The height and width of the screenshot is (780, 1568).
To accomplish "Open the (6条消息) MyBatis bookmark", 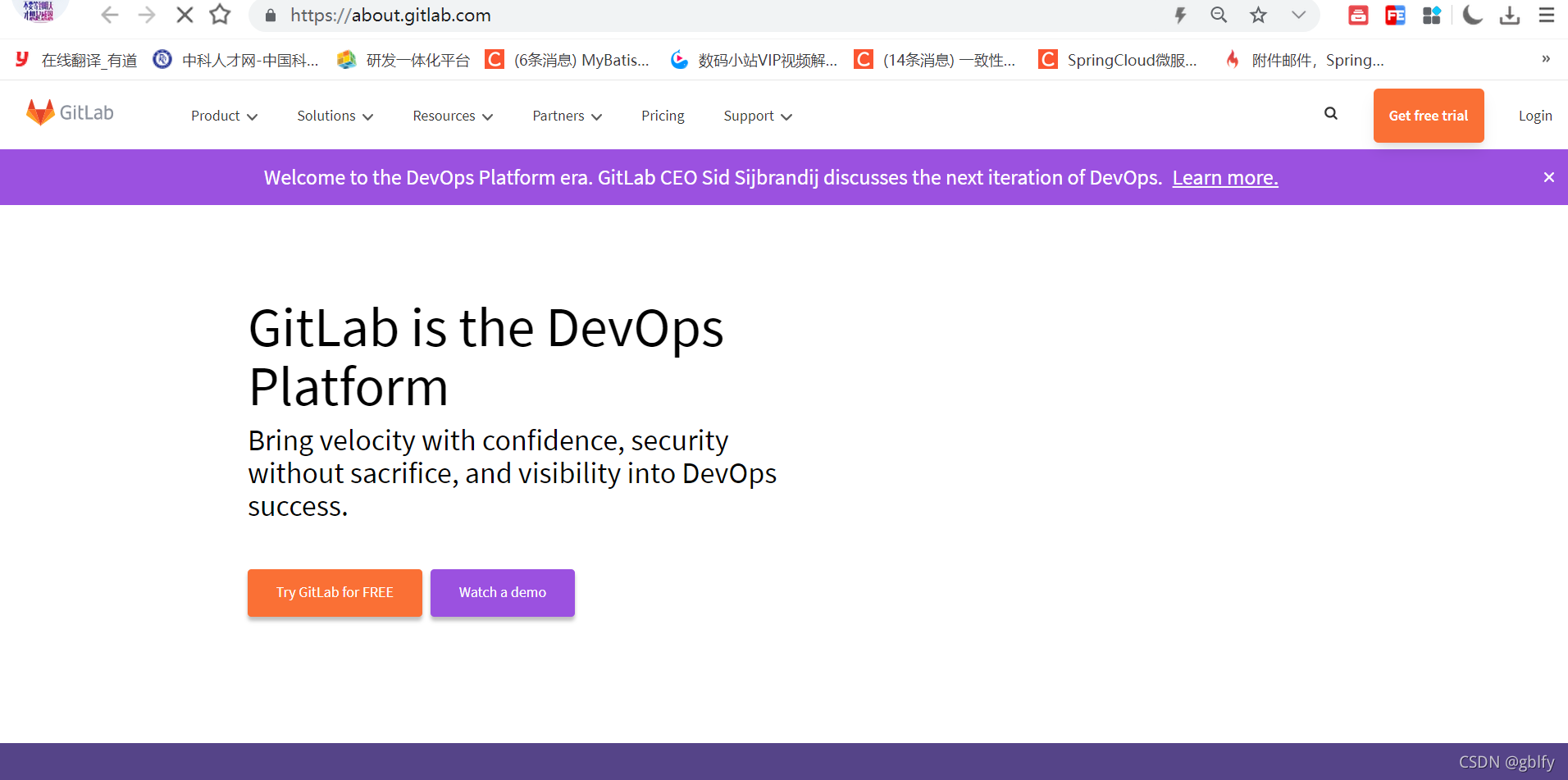I will (567, 60).
